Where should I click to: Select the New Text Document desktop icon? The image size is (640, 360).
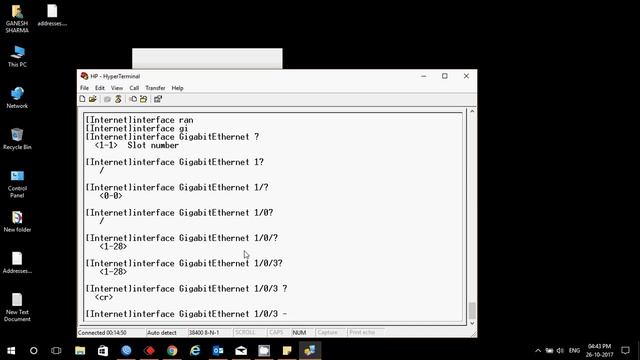pos(17,307)
